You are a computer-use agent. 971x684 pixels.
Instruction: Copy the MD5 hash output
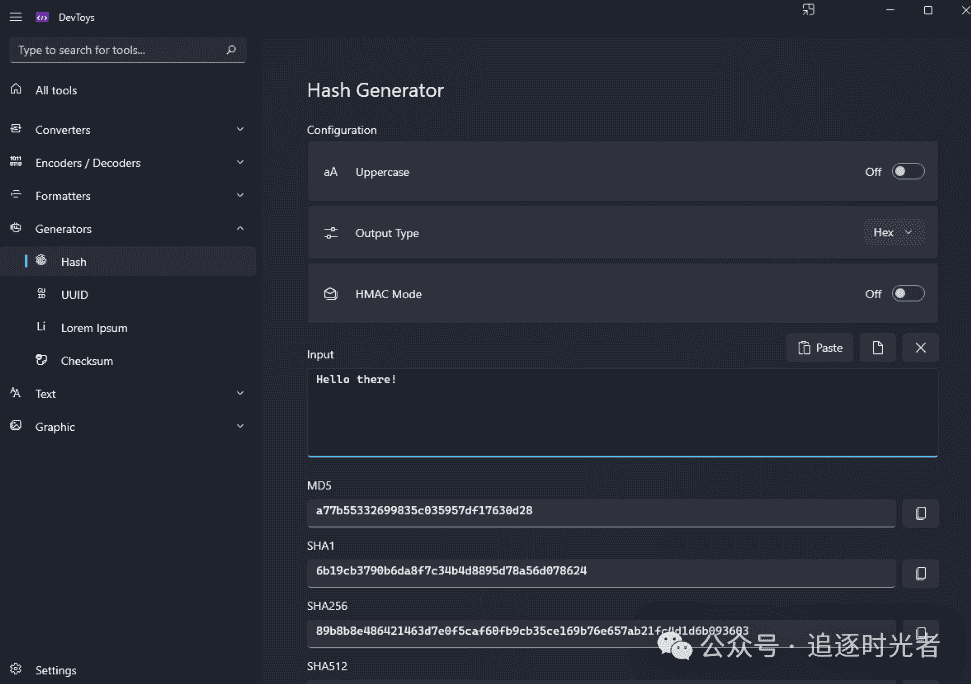(920, 513)
